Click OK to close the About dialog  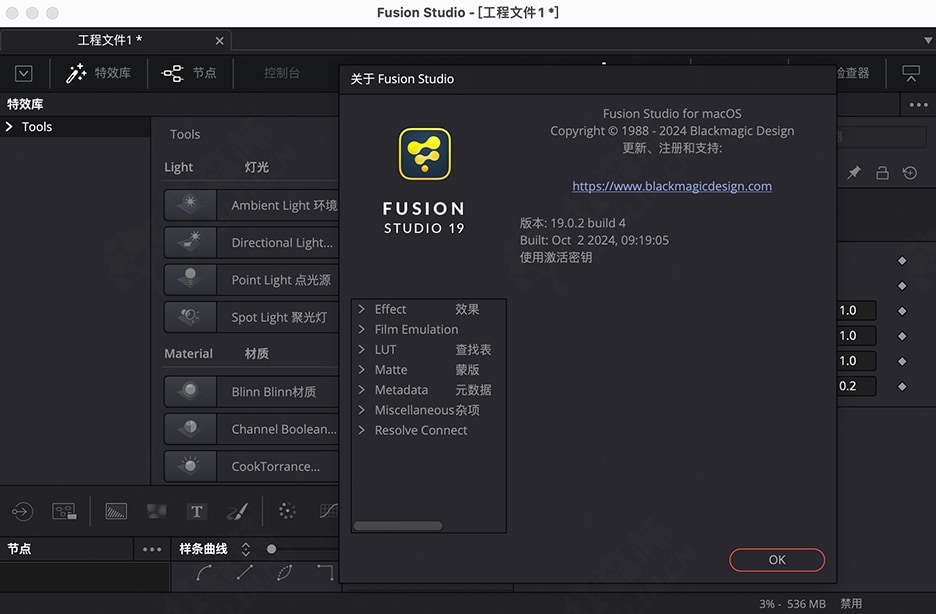point(777,560)
